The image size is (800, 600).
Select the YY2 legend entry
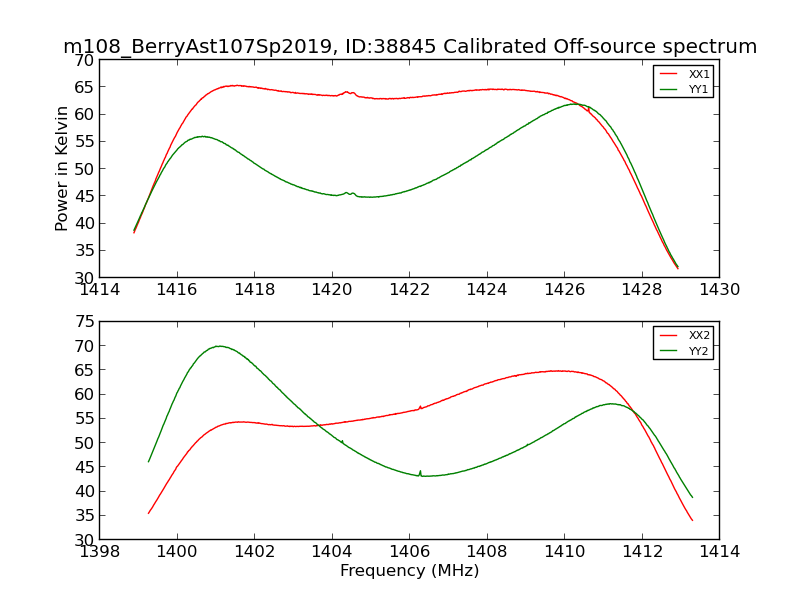pos(684,351)
